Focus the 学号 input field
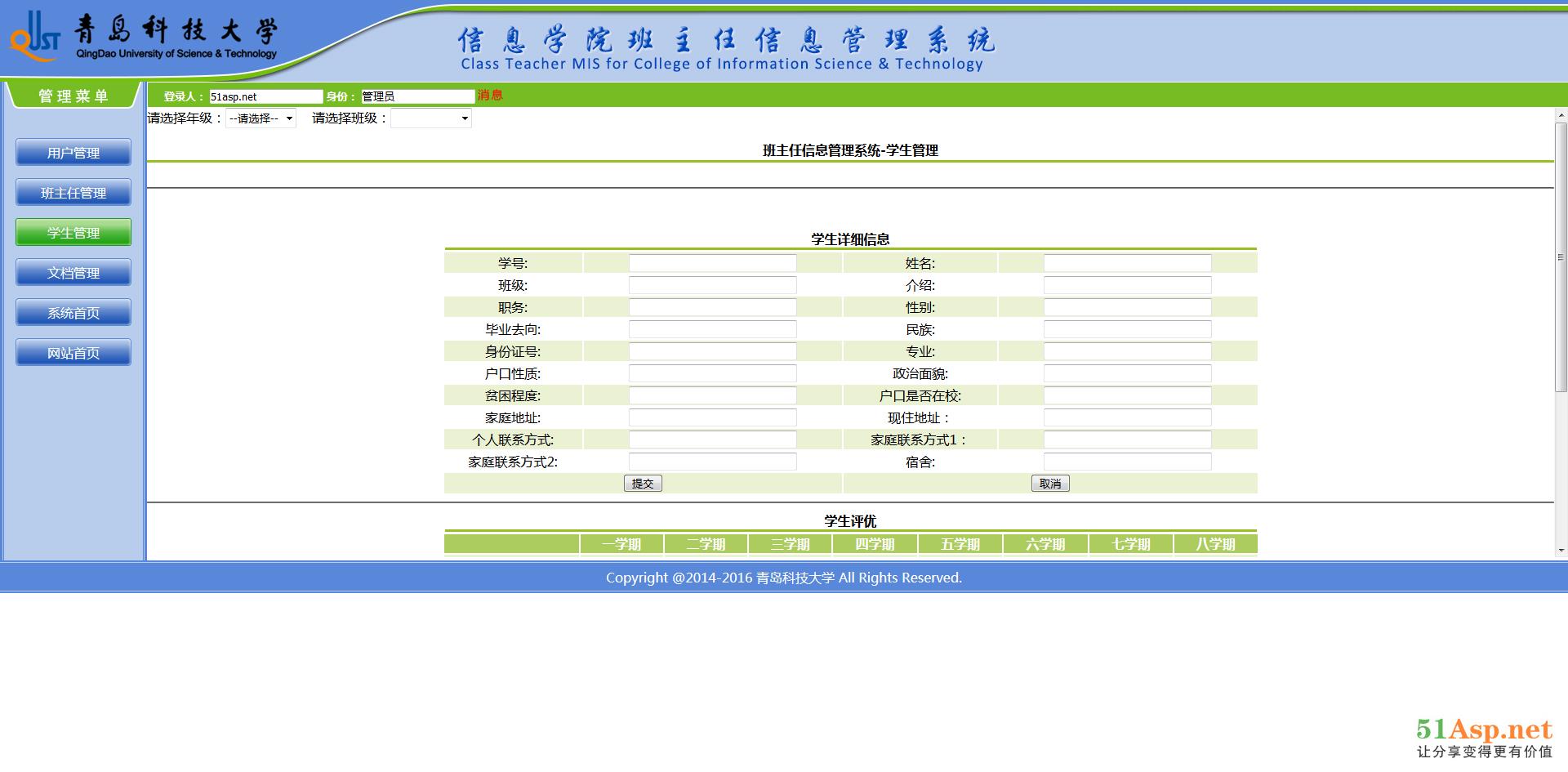 [x=712, y=263]
